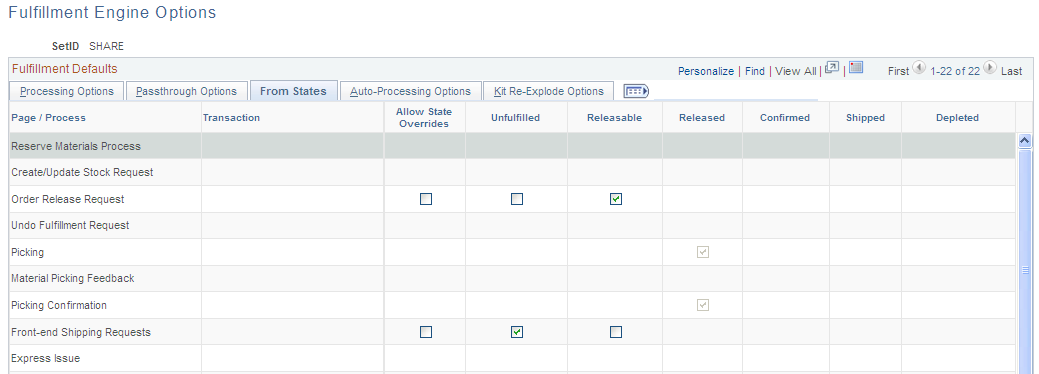
Task: Click the First link
Action: (899, 71)
